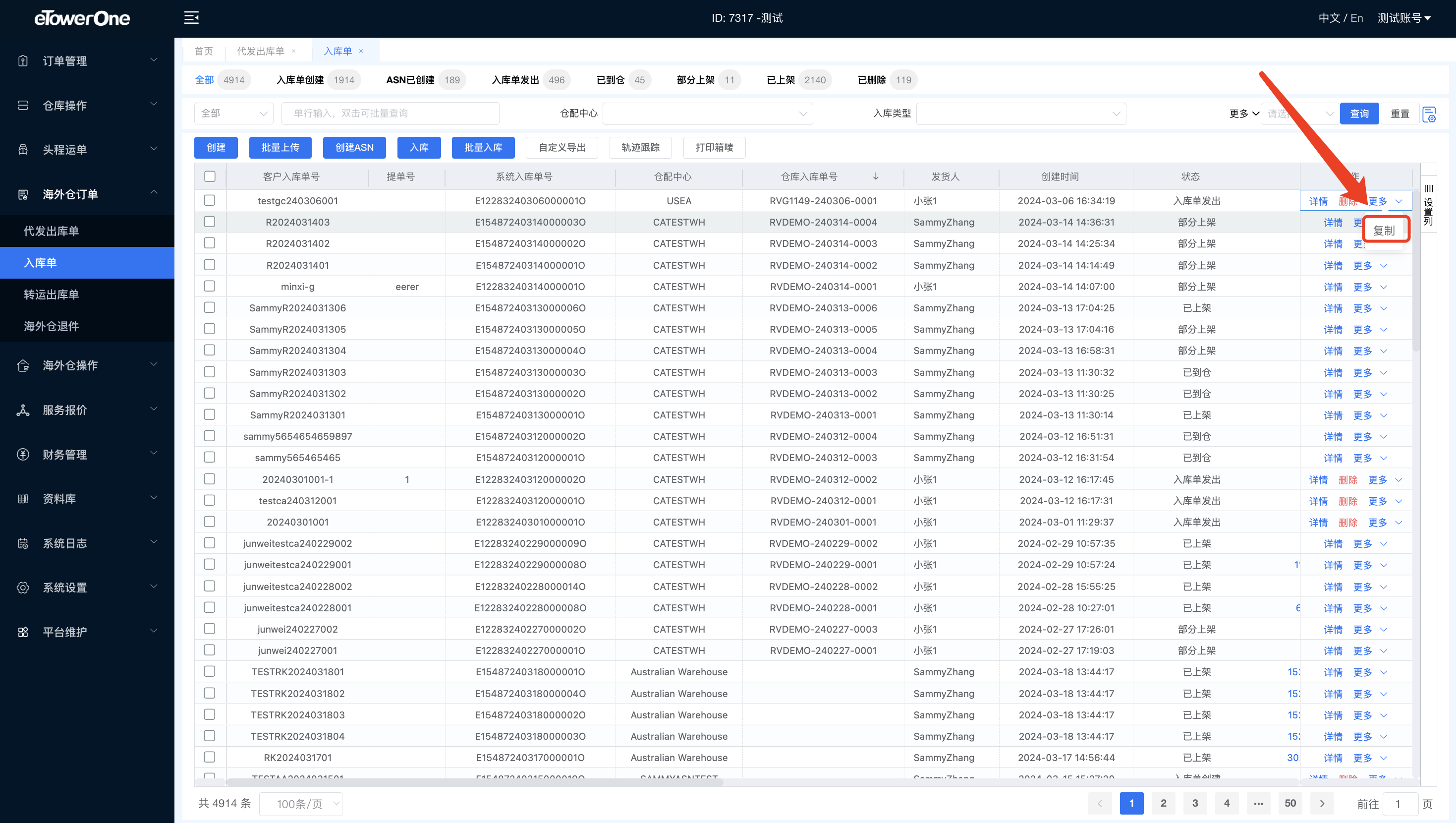The height and width of the screenshot is (823, 1456).
Task: Check the row R2024031402
Action: (x=210, y=243)
